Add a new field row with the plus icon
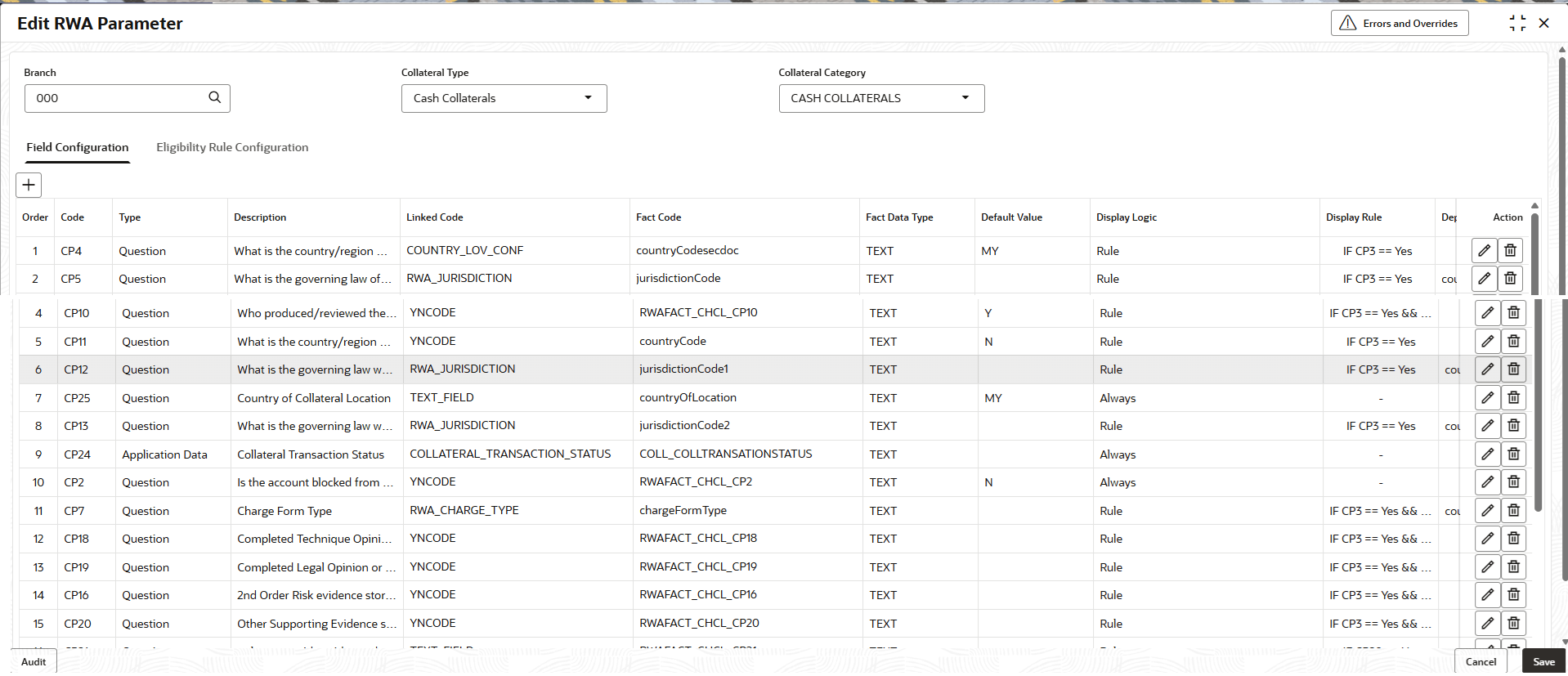This screenshot has width=1568, height=676. coord(29,185)
